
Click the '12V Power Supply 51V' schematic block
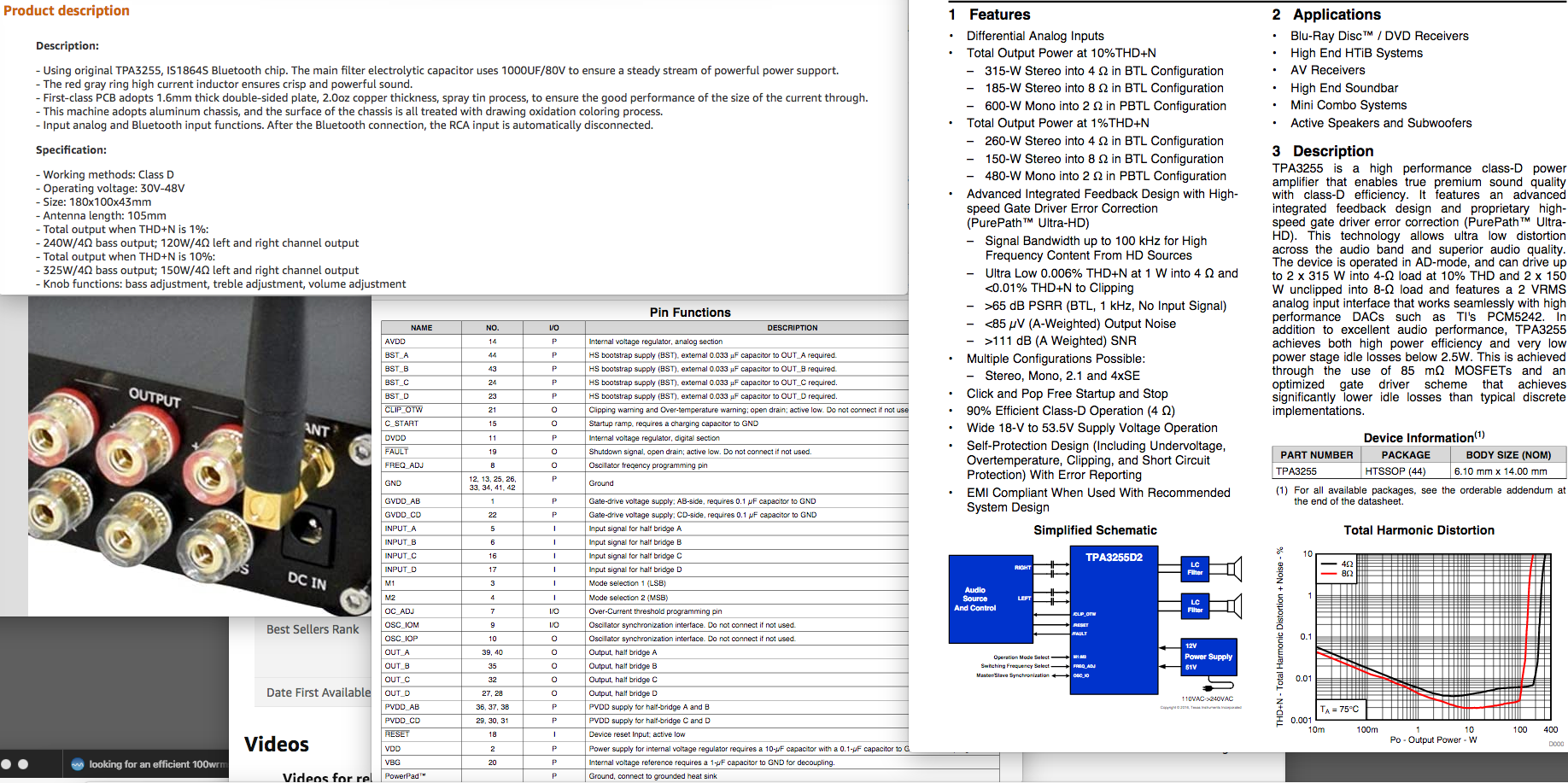click(1208, 657)
